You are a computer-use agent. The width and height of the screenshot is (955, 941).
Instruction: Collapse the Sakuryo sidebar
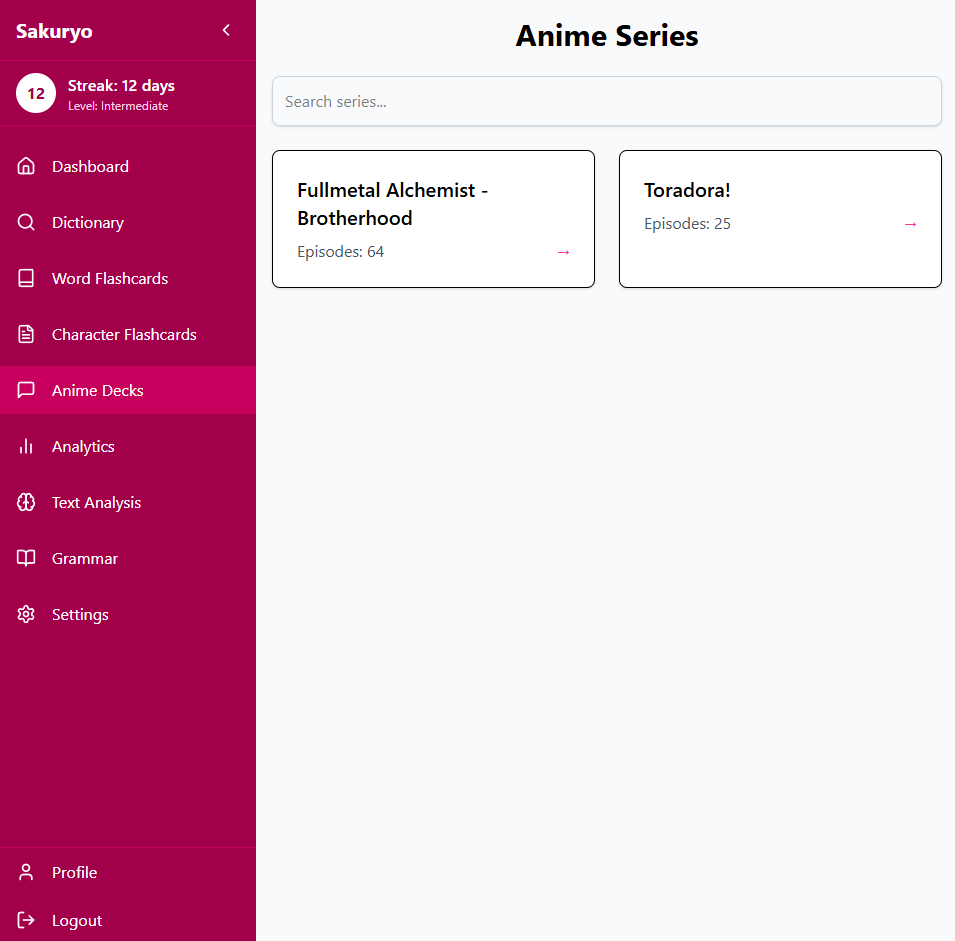click(x=226, y=30)
